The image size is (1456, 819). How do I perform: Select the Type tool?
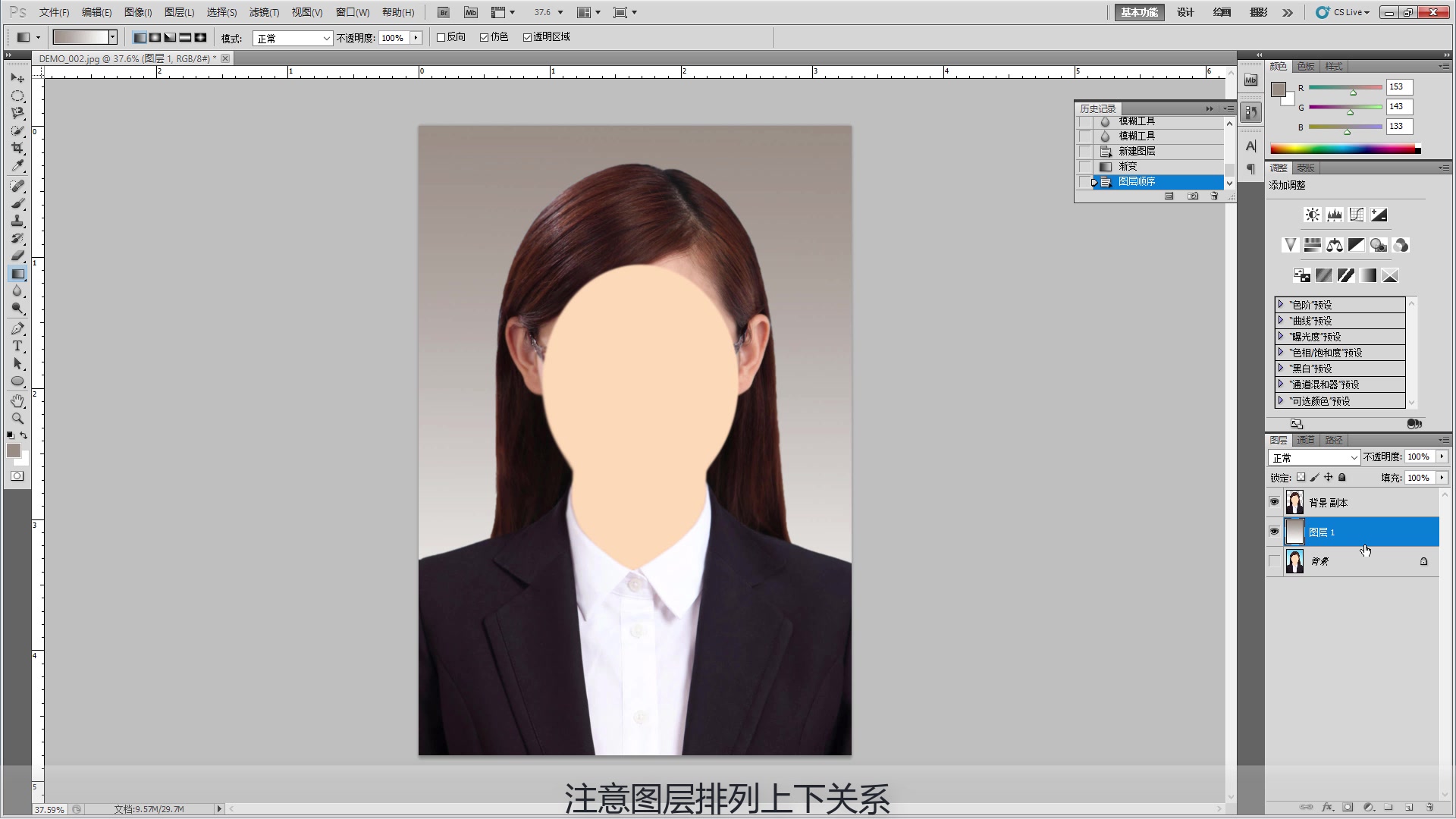coord(17,346)
